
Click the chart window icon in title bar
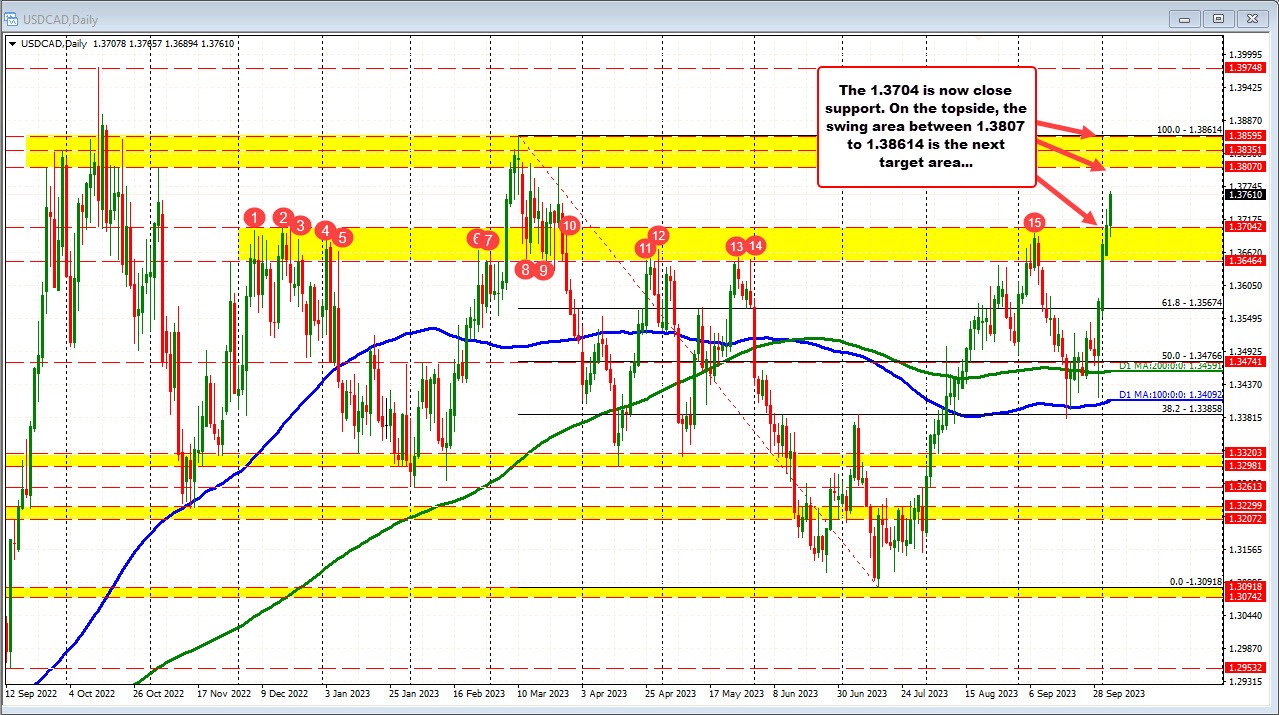[x=12, y=17]
